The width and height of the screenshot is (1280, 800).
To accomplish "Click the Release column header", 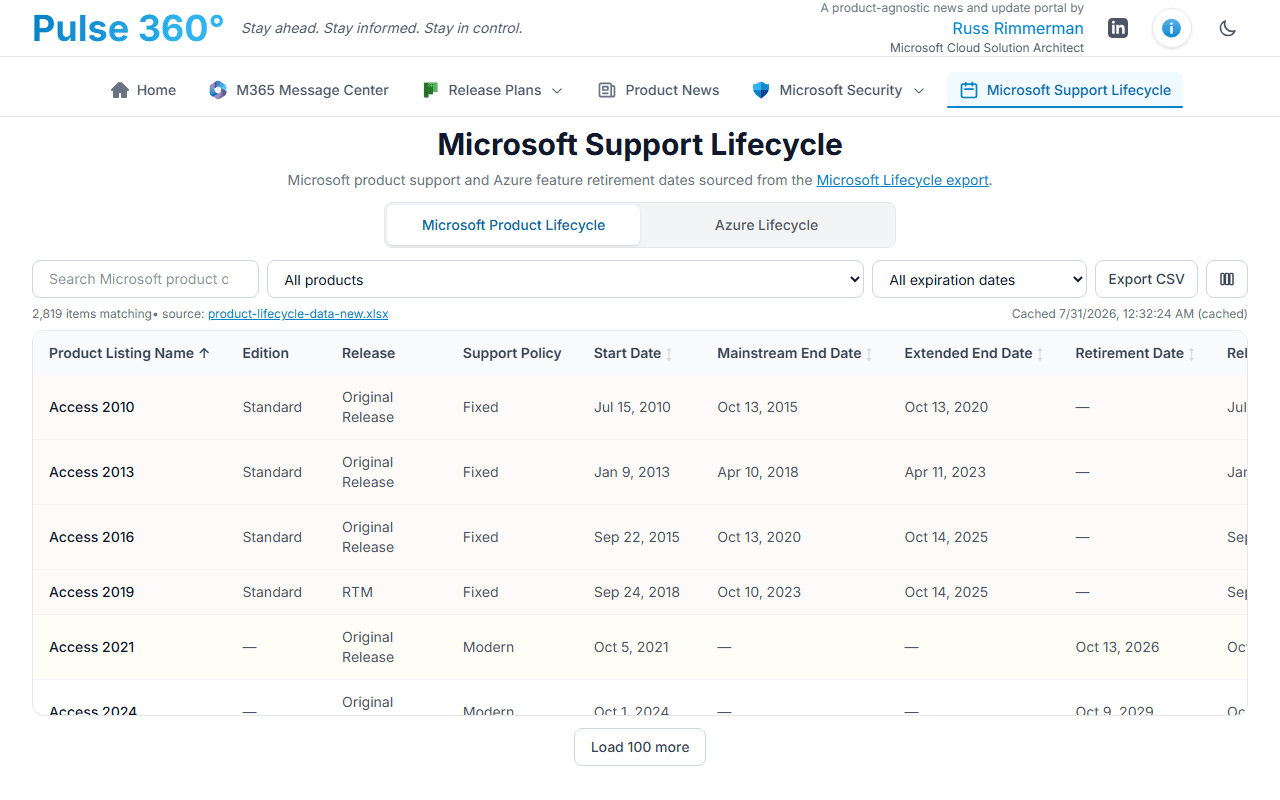I will coord(368,353).
